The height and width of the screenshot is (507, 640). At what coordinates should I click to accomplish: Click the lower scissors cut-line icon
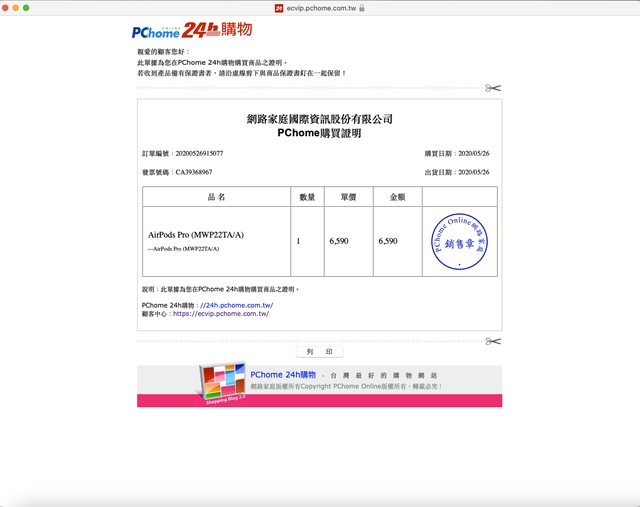493,341
